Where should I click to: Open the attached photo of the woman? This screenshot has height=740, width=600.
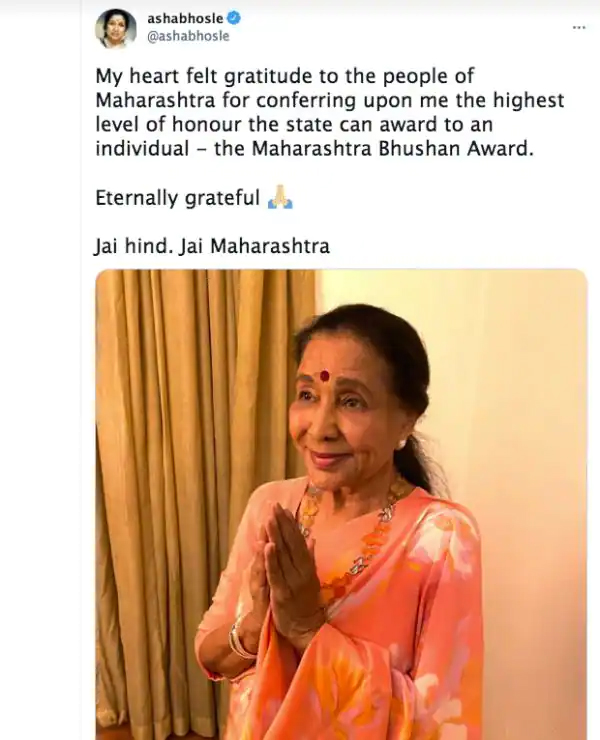click(x=341, y=504)
